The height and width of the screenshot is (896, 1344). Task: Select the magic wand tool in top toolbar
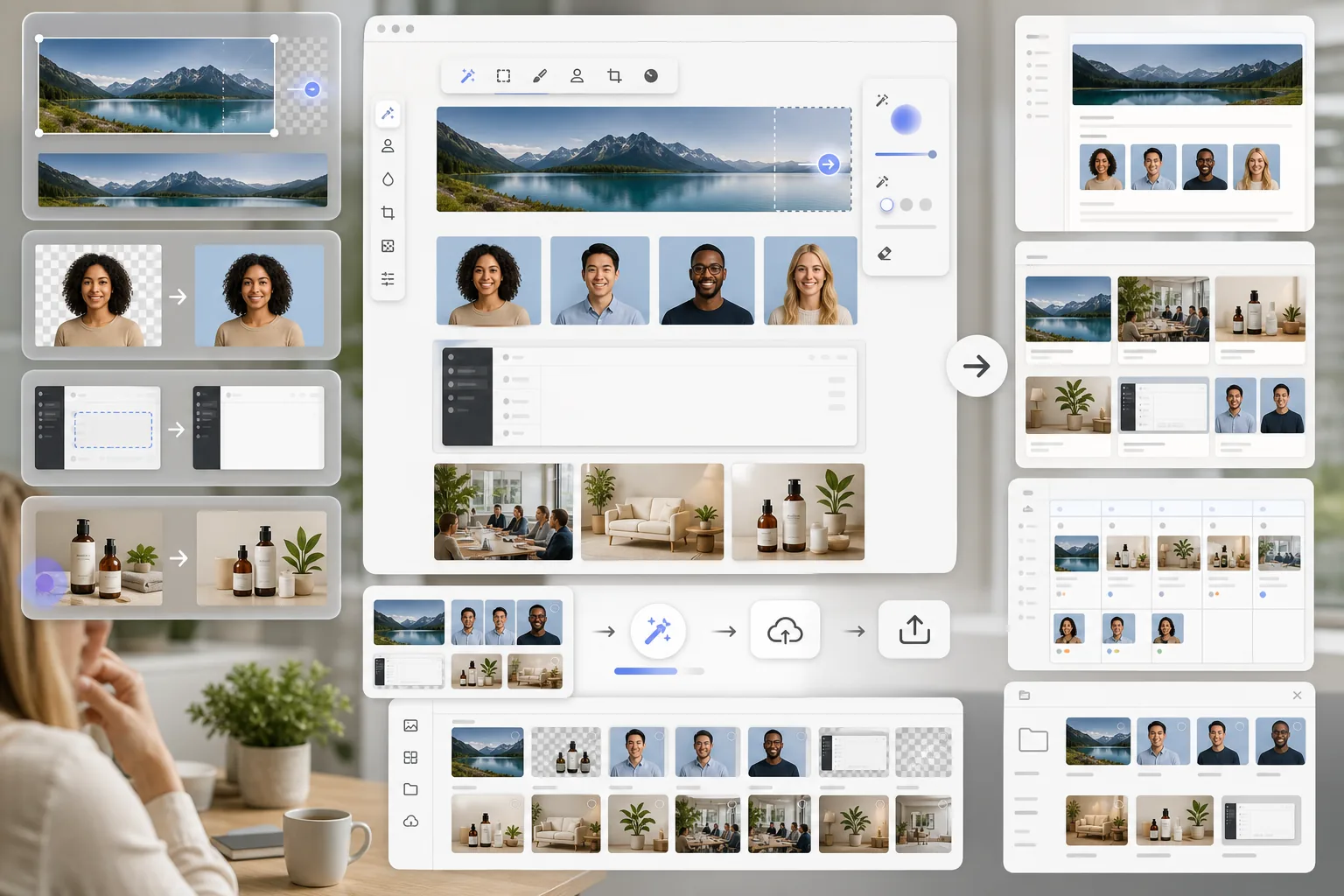(x=468, y=76)
